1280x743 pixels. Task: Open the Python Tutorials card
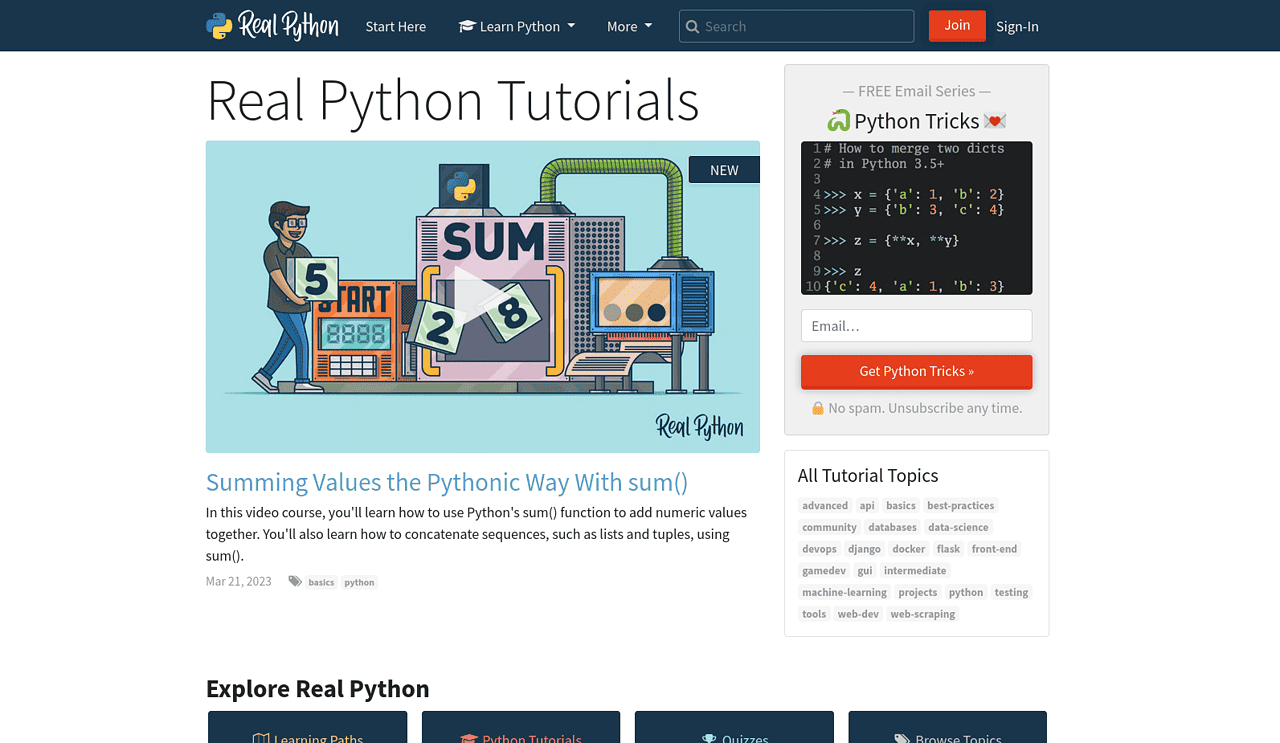[x=521, y=727]
